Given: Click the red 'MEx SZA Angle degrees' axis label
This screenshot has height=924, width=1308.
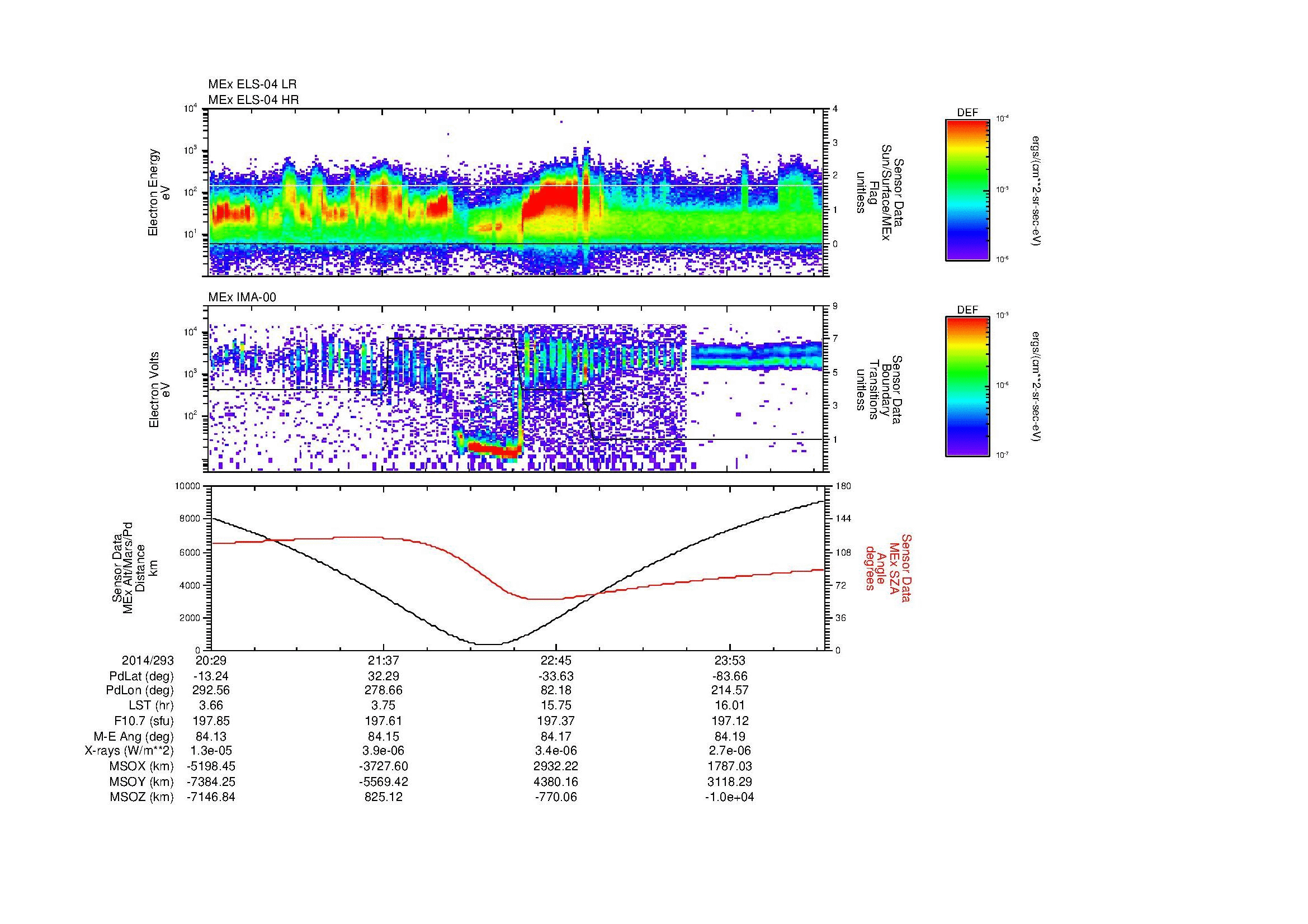Looking at the screenshot, I should pos(889,567).
